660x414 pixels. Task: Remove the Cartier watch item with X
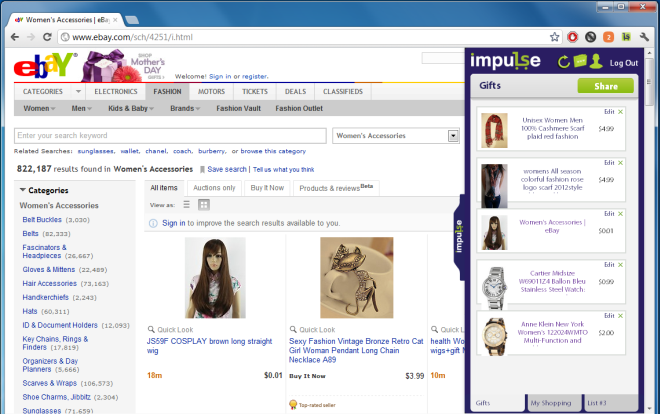point(620,265)
